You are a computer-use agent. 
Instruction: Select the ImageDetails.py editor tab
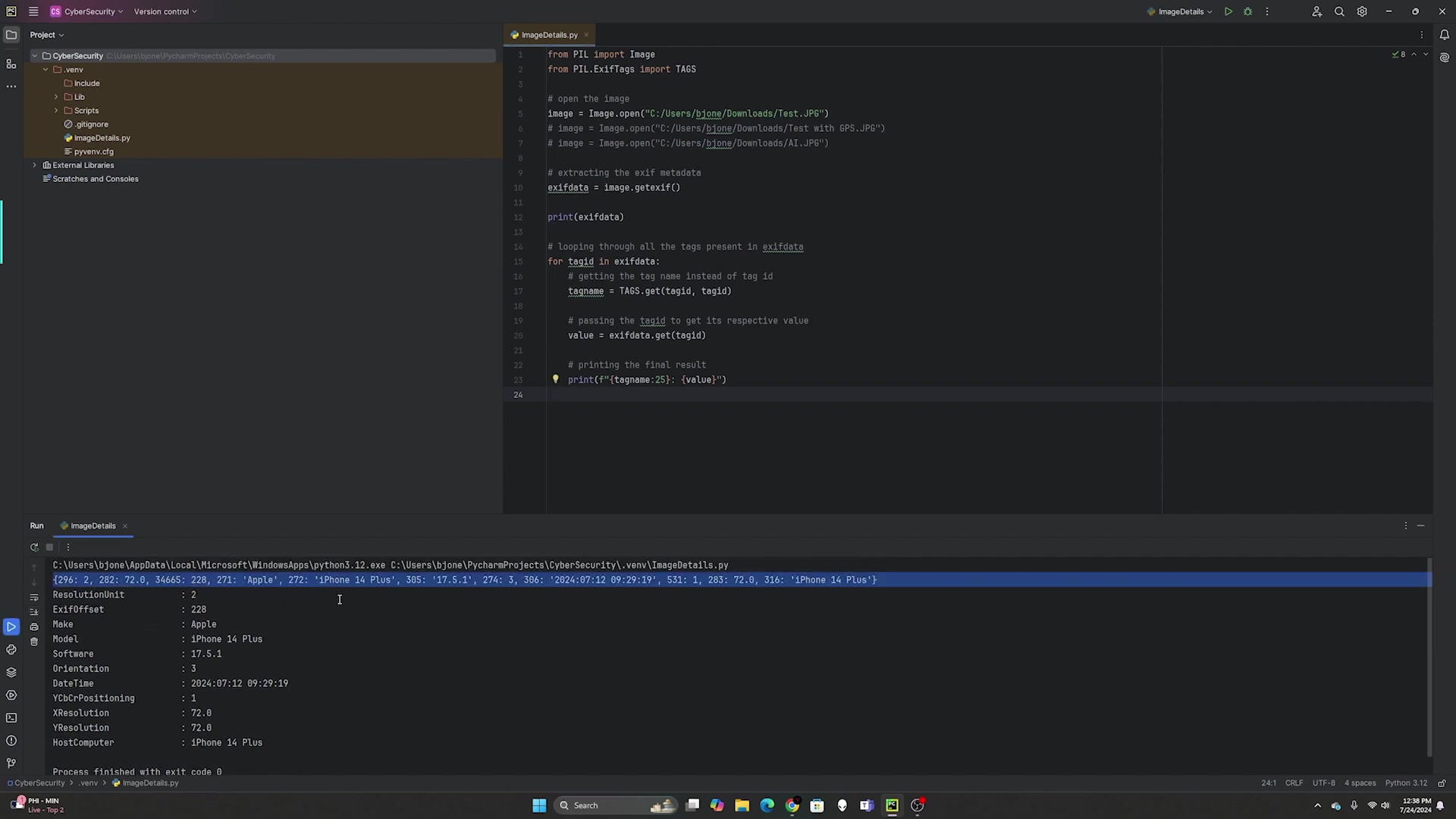548,35
